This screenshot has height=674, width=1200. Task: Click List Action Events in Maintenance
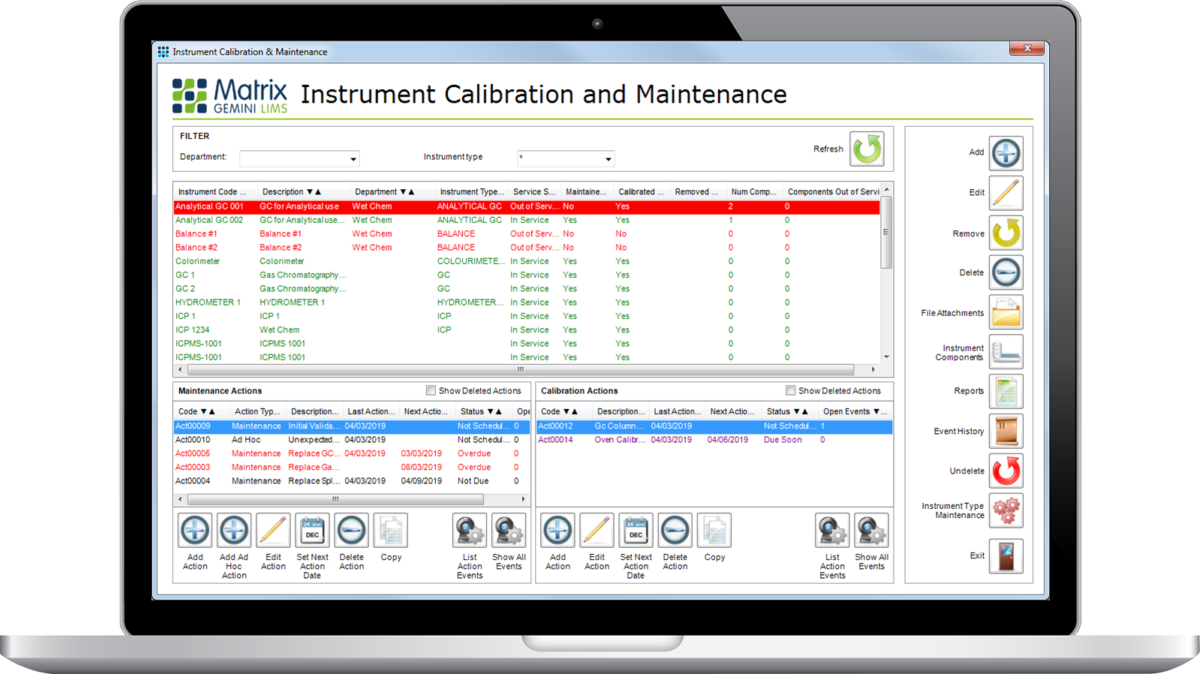470,530
